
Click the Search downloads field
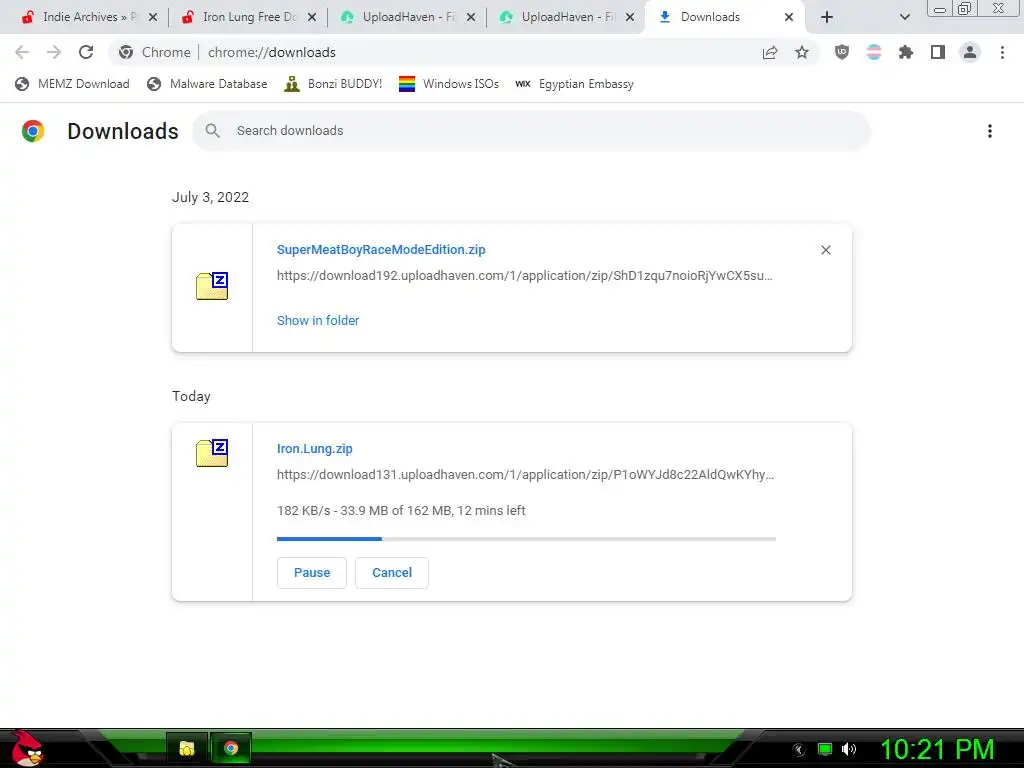pos(531,131)
